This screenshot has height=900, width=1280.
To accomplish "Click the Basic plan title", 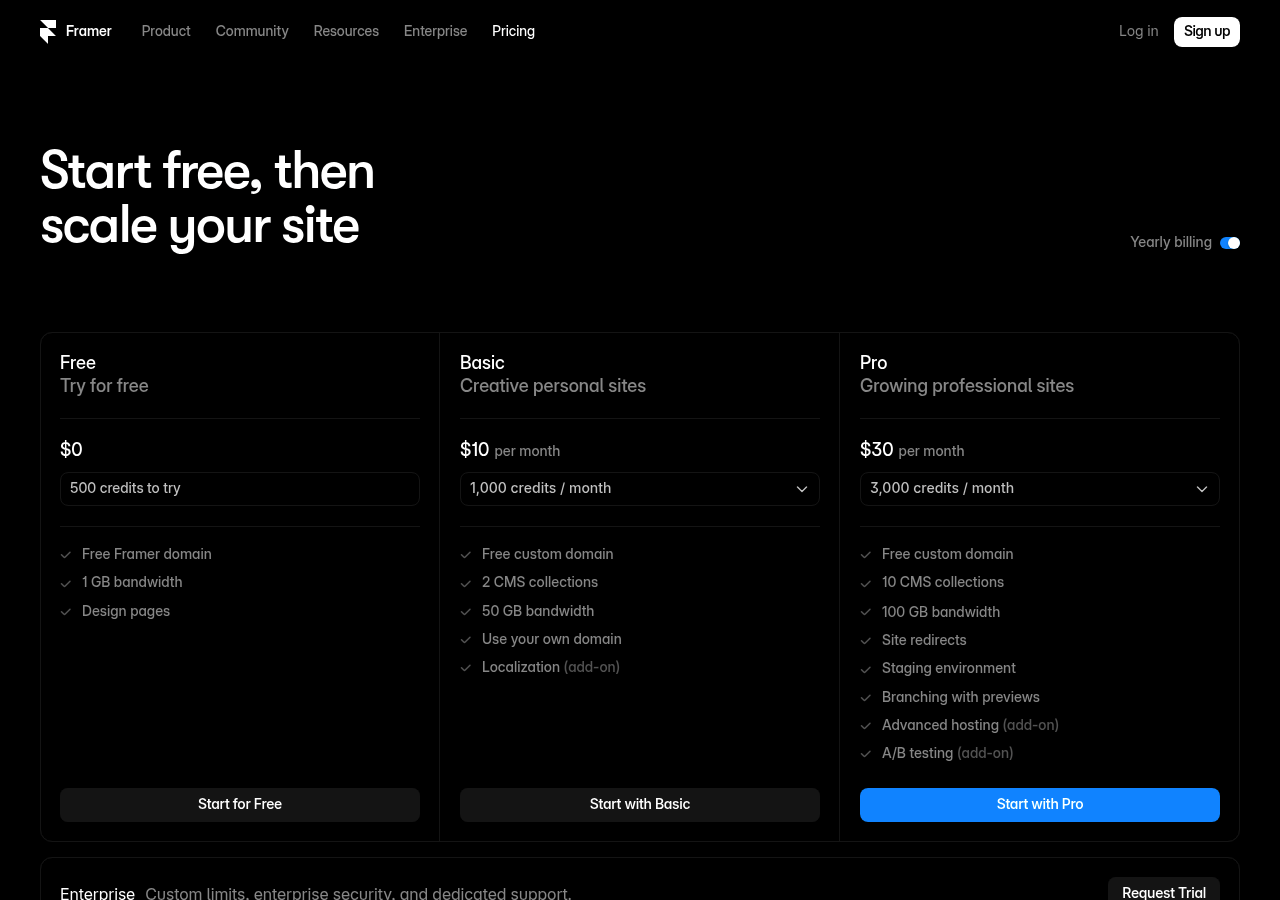I will click(x=482, y=363).
